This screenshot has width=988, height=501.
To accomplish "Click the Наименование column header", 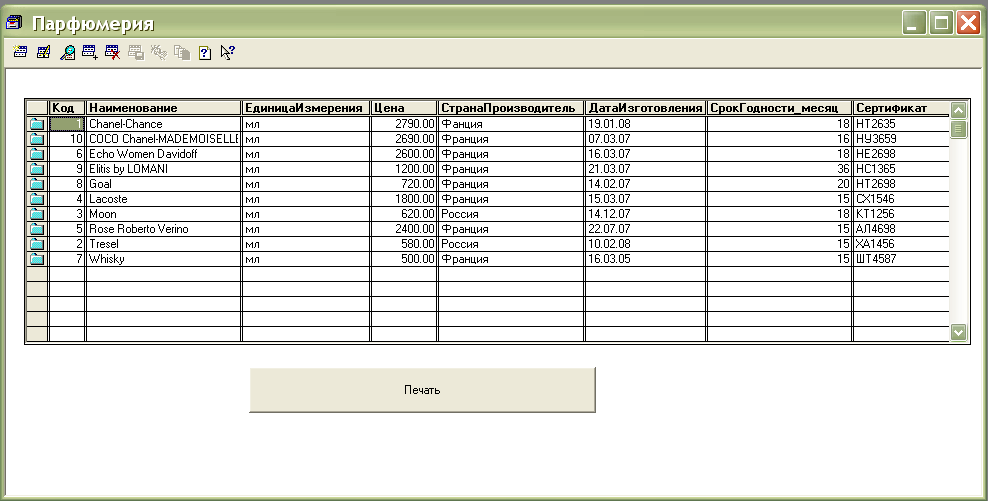I will click(164, 108).
